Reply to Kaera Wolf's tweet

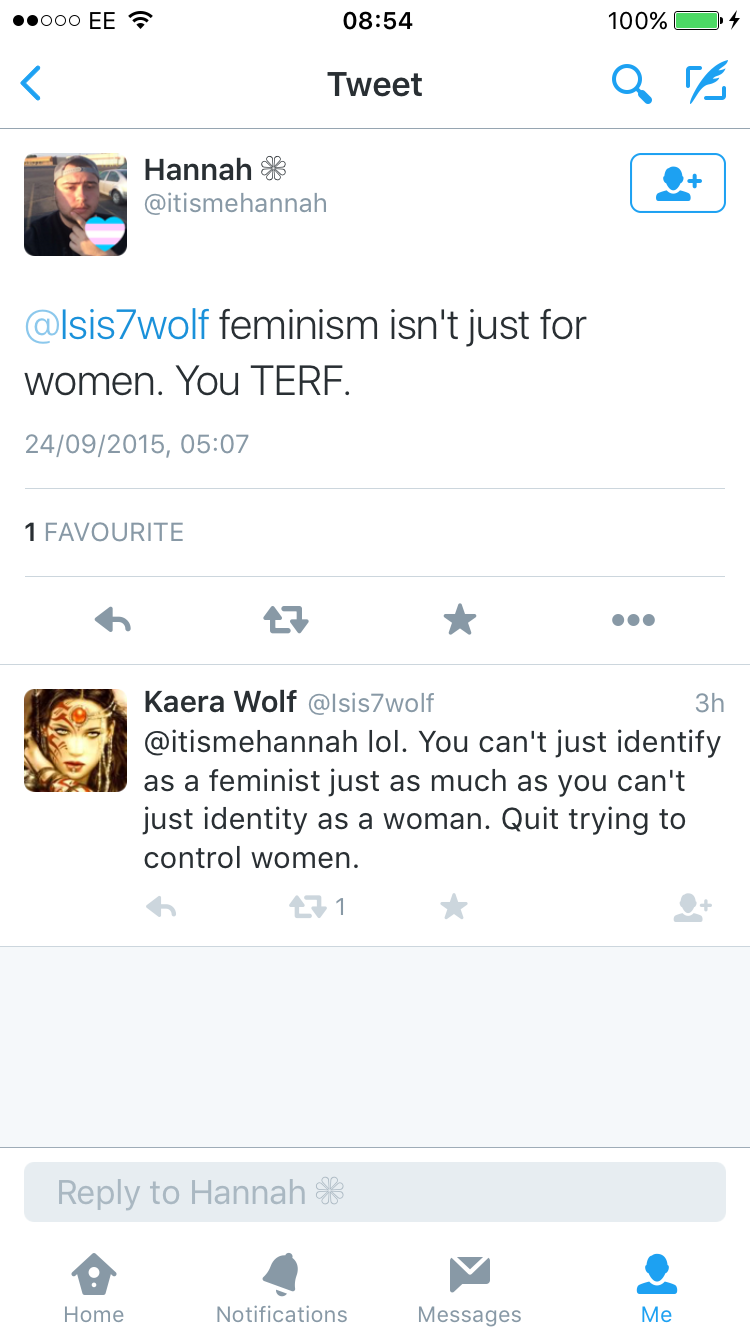coord(161,907)
